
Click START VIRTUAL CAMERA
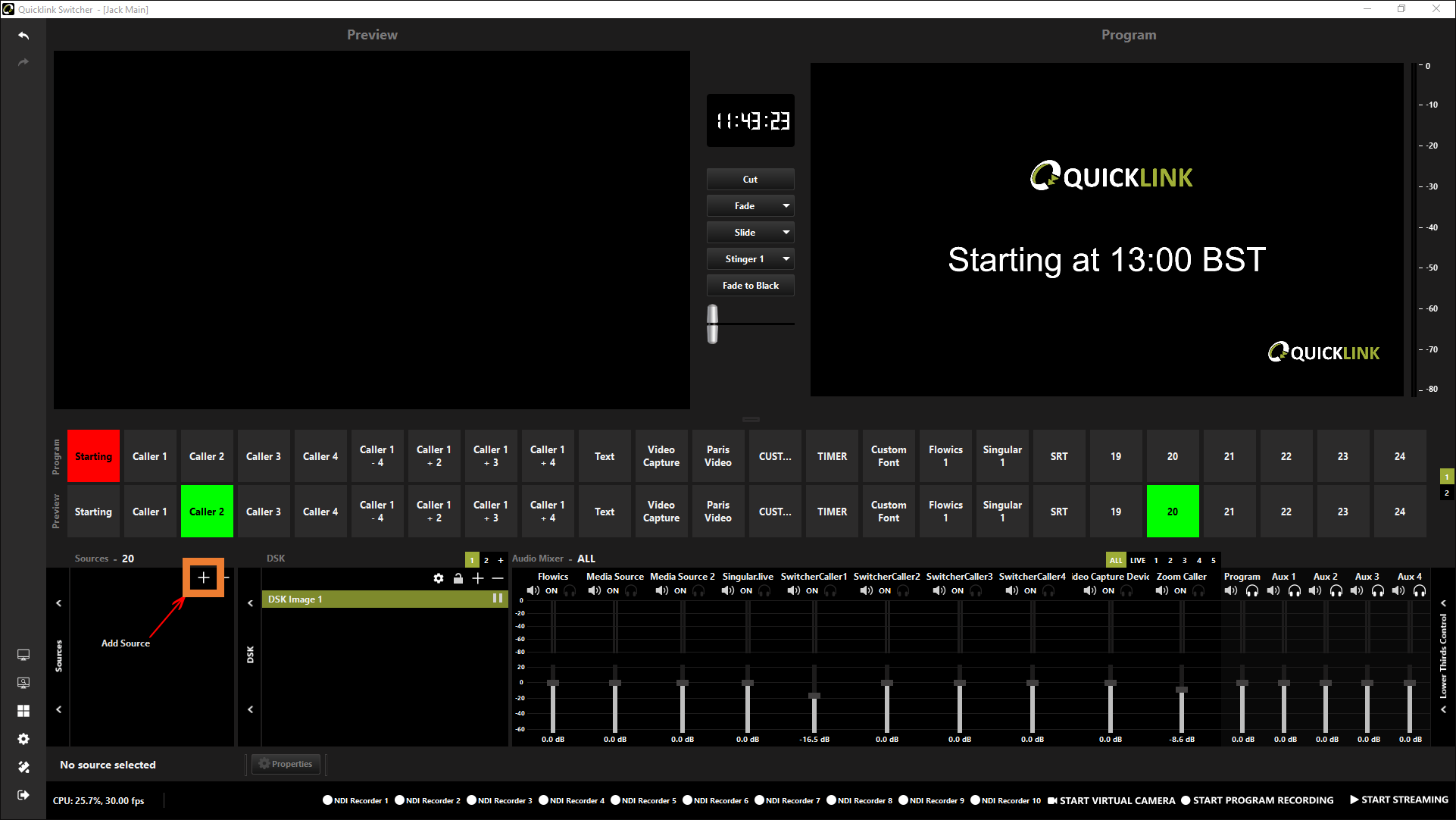(x=1111, y=800)
